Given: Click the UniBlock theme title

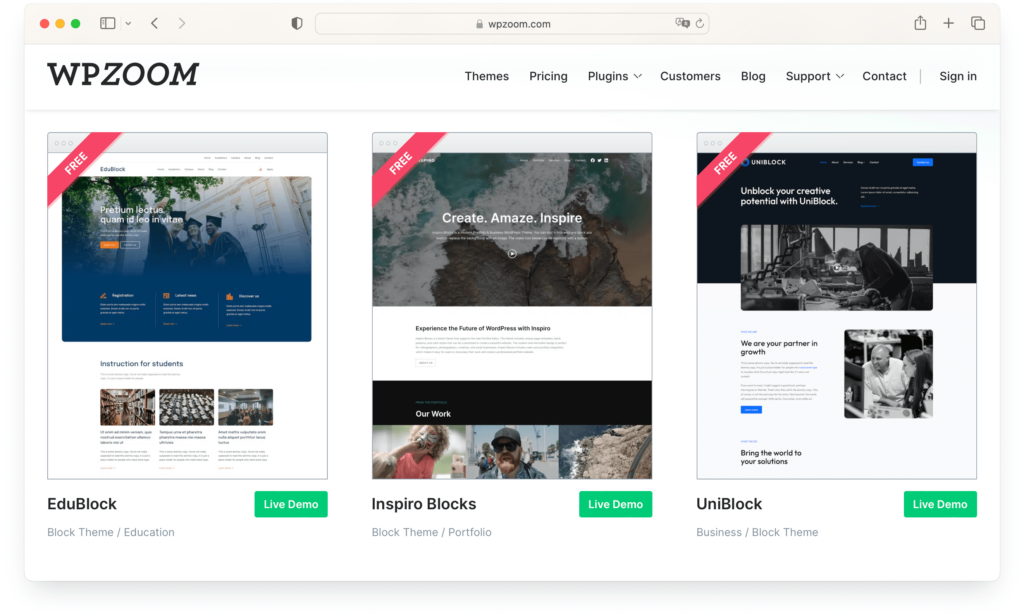Looking at the screenshot, I should click(x=729, y=504).
